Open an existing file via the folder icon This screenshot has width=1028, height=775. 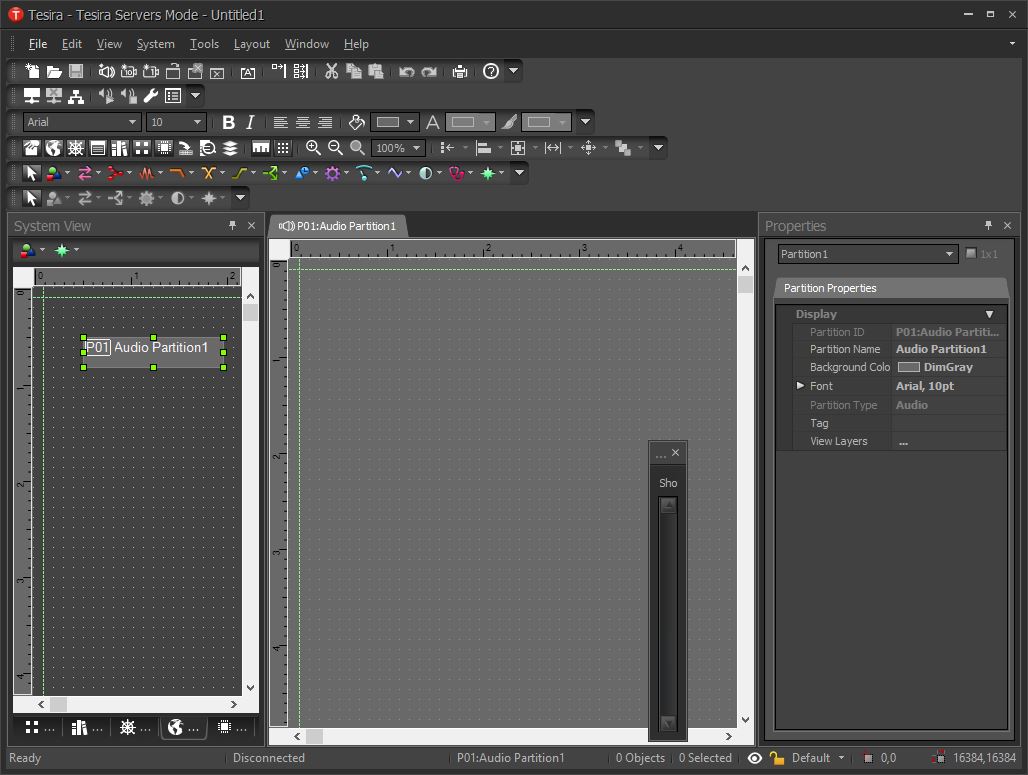coord(54,71)
